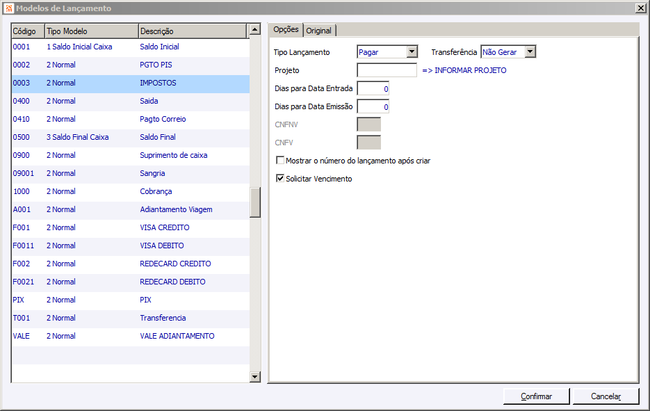The height and width of the screenshot is (411, 650).
Task: Click the Projeto input field
Action: 387,70
